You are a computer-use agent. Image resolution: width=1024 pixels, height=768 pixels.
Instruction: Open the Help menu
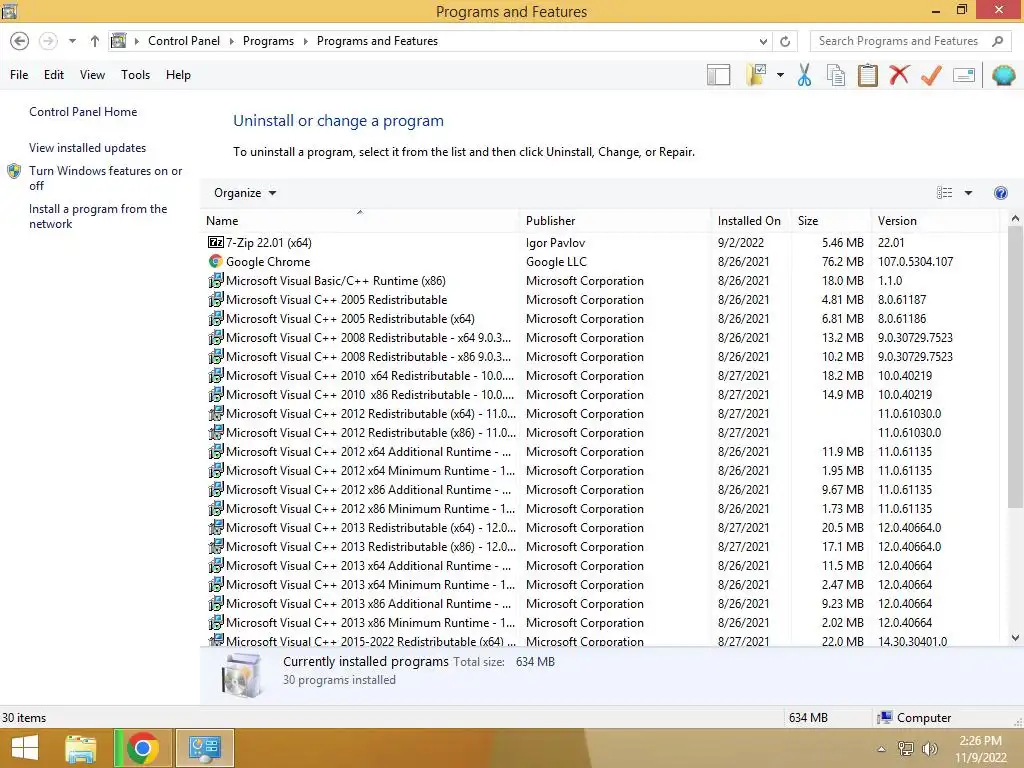(x=178, y=75)
